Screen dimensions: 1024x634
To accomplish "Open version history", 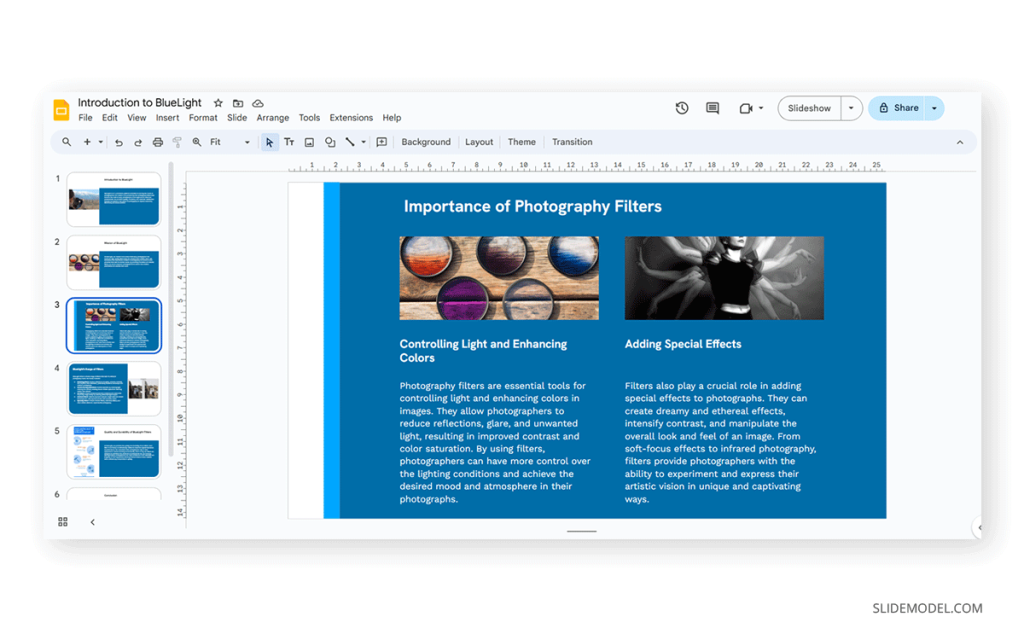I will click(x=682, y=108).
